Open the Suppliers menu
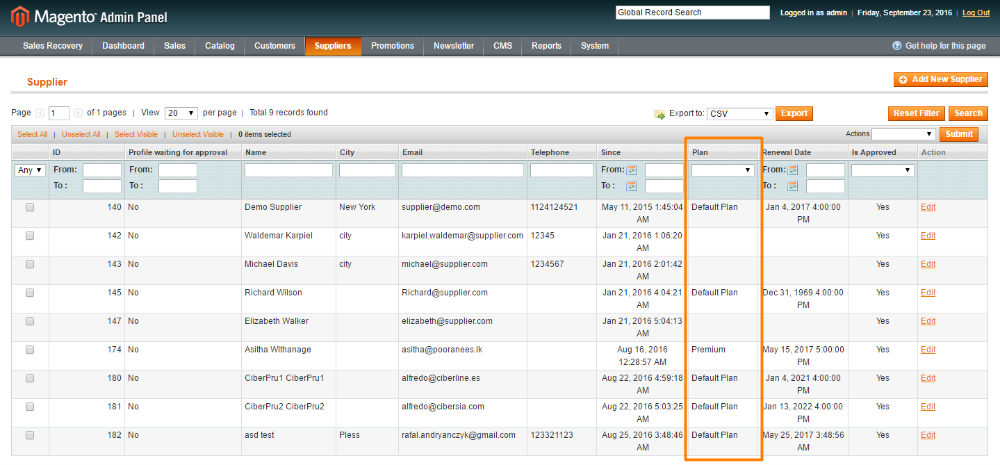This screenshot has width=1000, height=465. coord(333,46)
